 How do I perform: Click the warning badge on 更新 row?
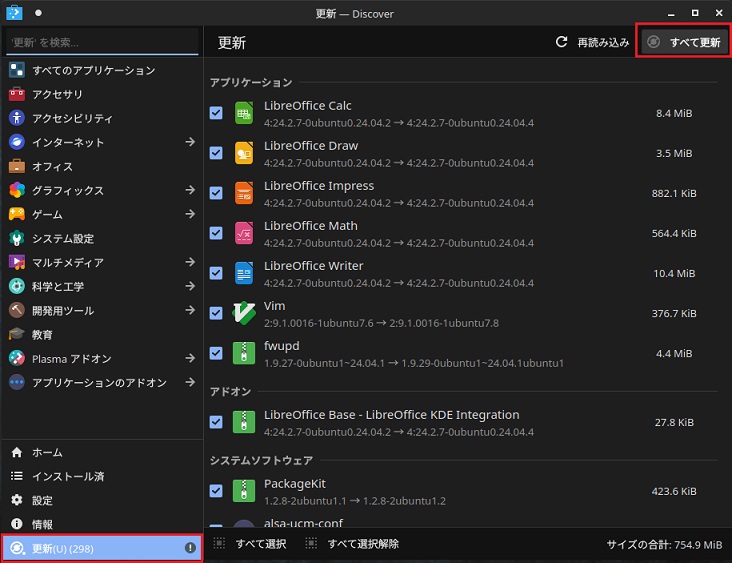[190, 548]
